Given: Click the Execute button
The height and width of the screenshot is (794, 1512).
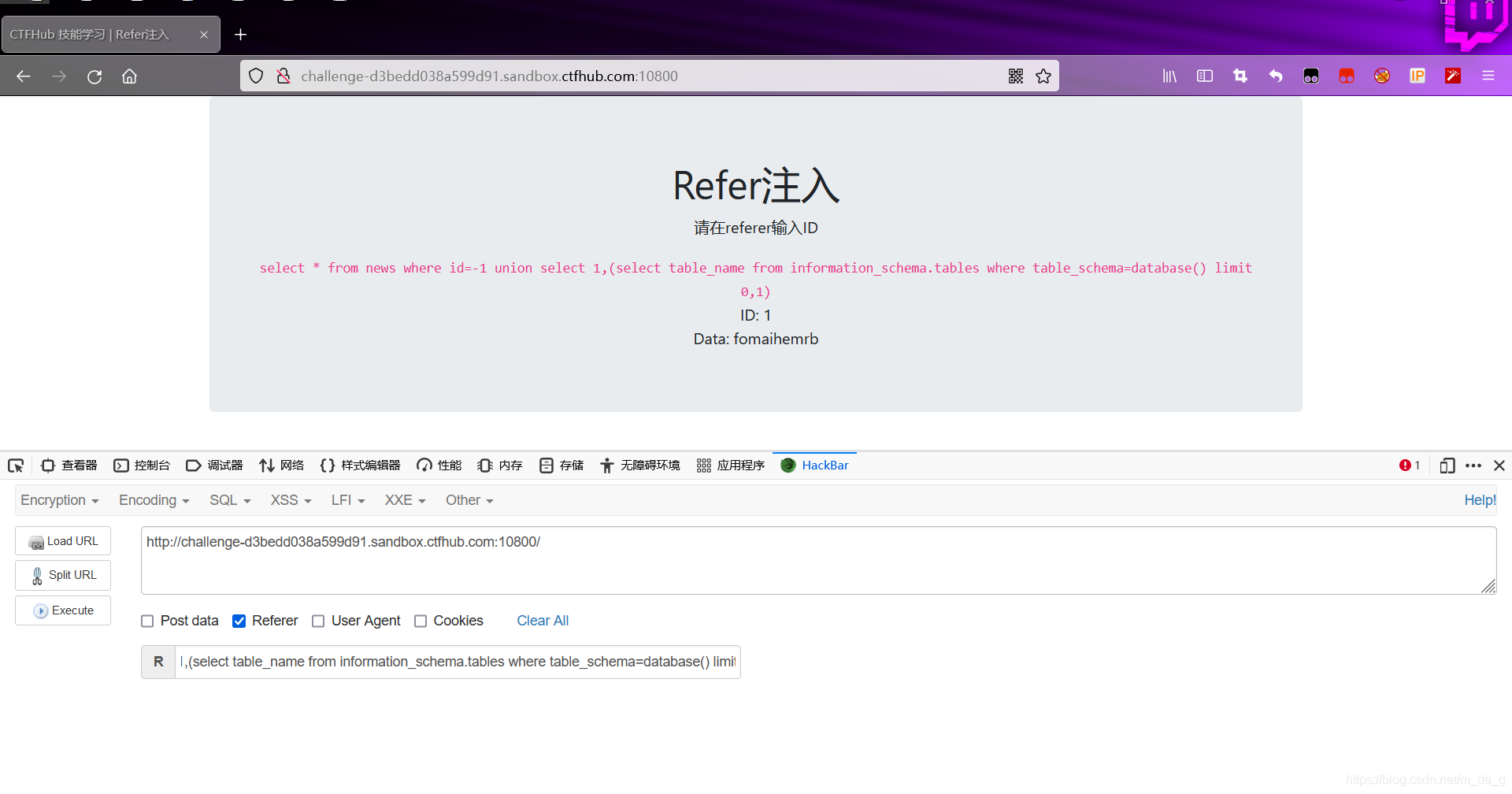Looking at the screenshot, I should pyautogui.click(x=63, y=610).
